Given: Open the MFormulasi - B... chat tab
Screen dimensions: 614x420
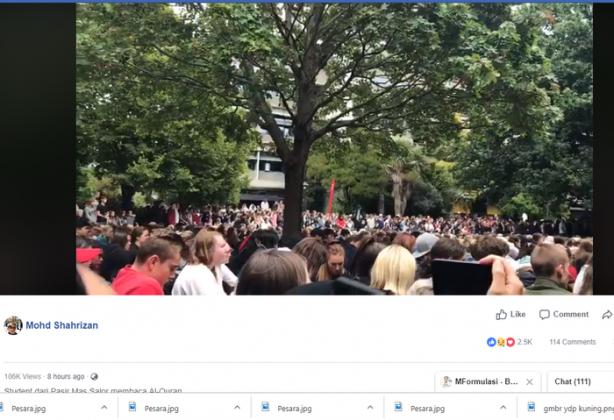Looking at the screenshot, I should (x=486, y=382).
